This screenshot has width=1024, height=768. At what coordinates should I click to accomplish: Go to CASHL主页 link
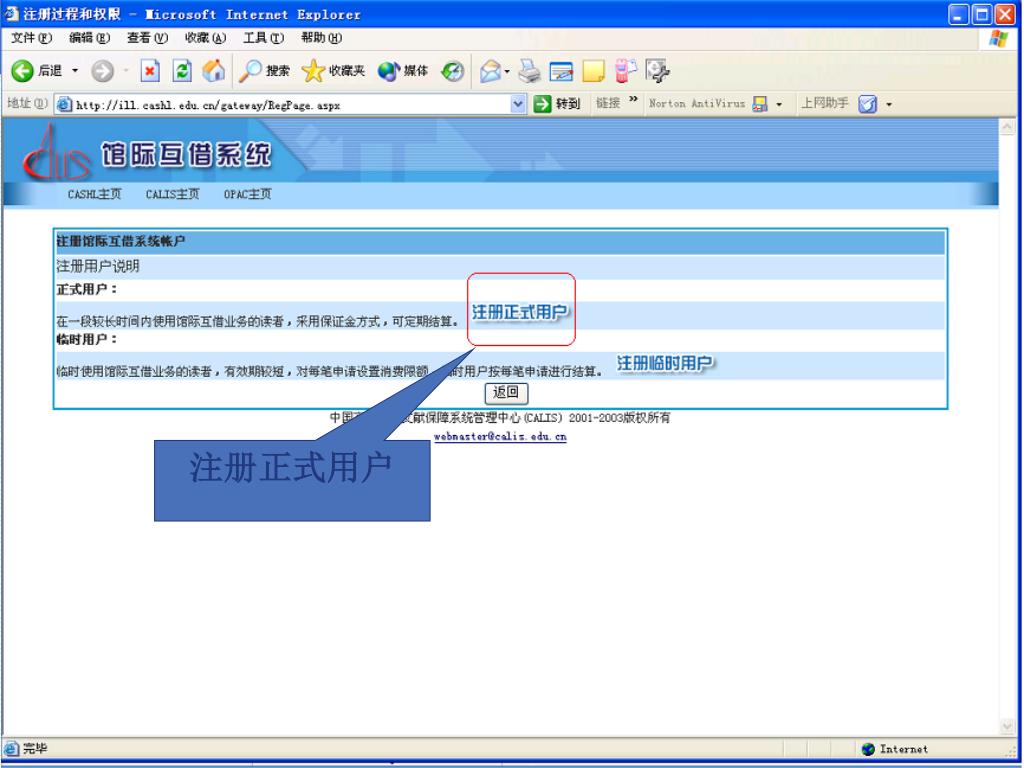[x=95, y=194]
